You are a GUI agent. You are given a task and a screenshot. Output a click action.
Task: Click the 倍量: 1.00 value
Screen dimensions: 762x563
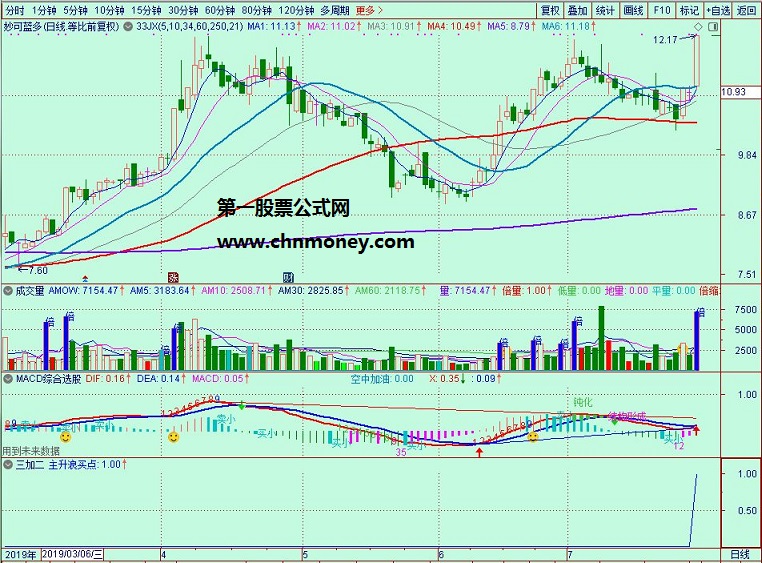click(526, 290)
